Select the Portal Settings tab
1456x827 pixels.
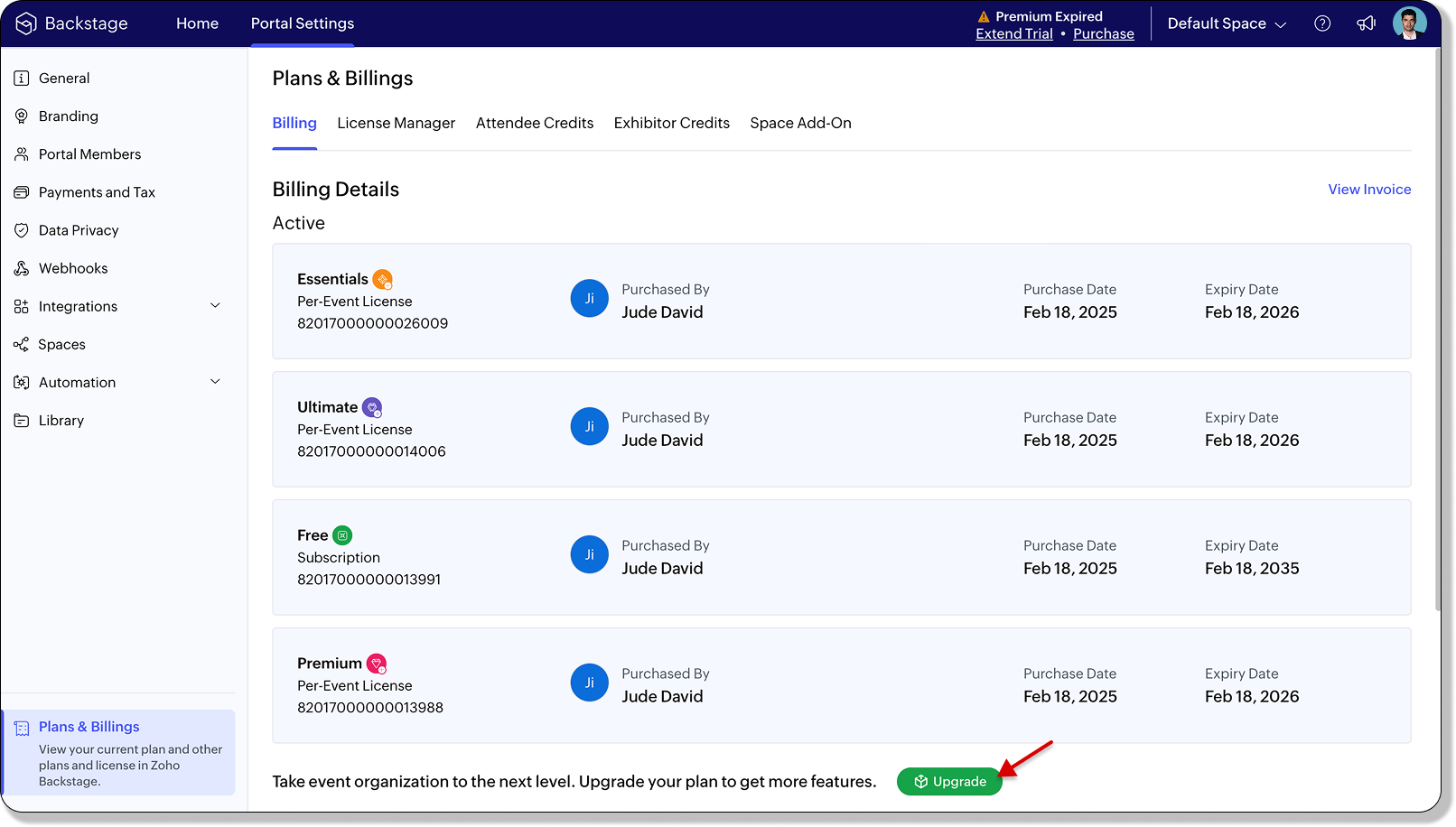(x=303, y=23)
